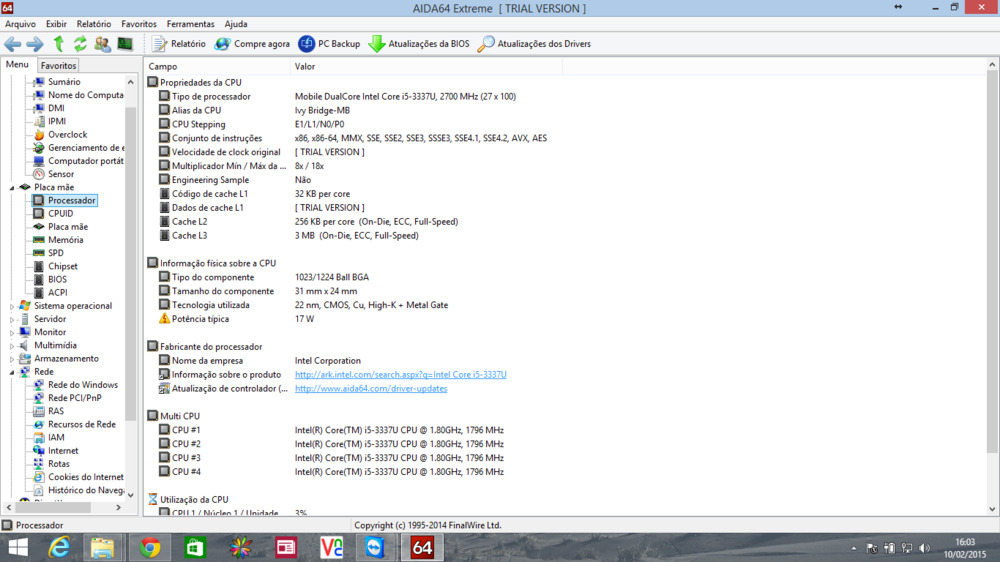Go back with the blue left arrow
Viewport: 1000px width, 562px height.
click(x=12, y=44)
